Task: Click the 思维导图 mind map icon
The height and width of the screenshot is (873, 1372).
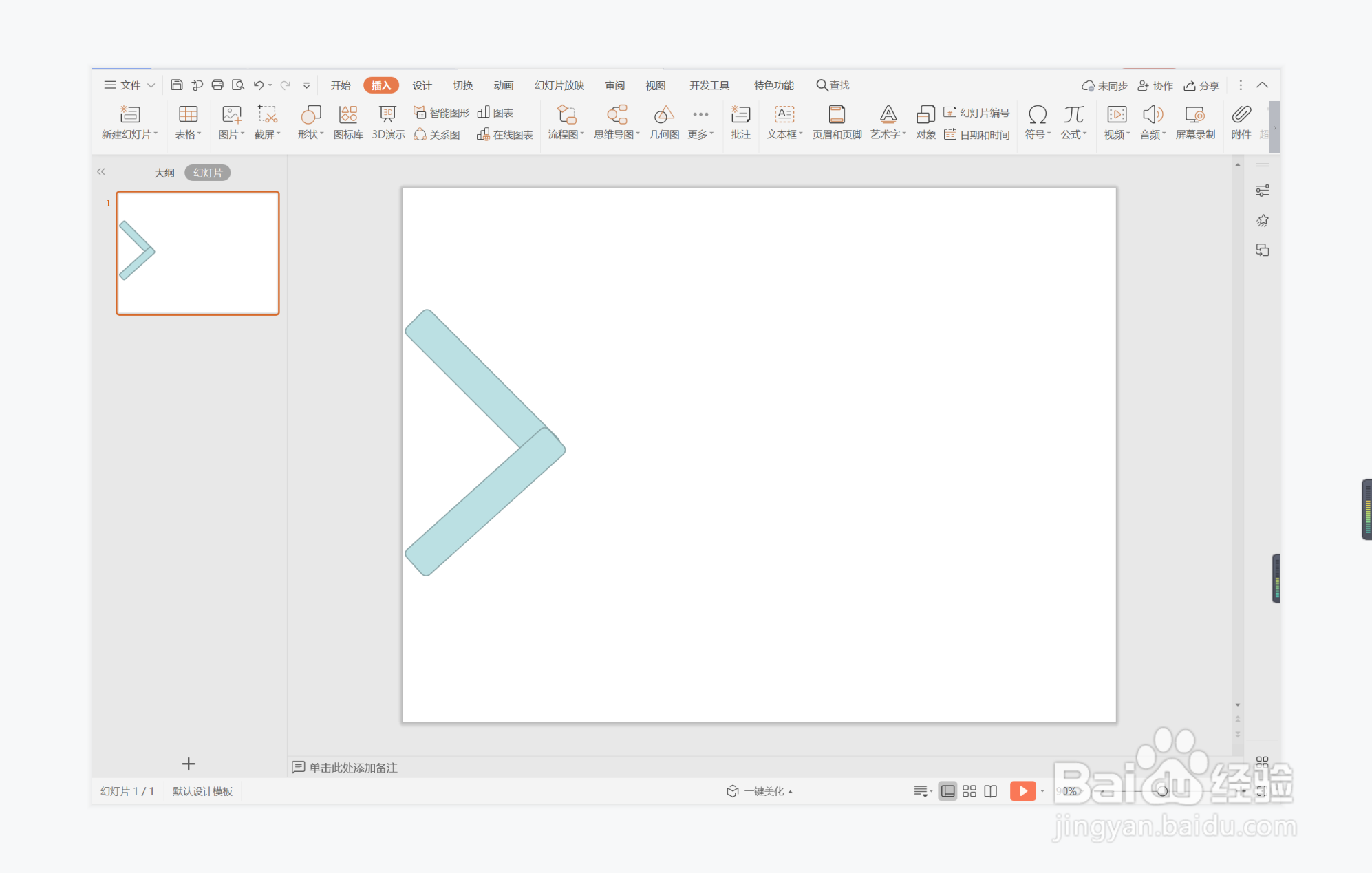Action: pyautogui.click(x=617, y=114)
